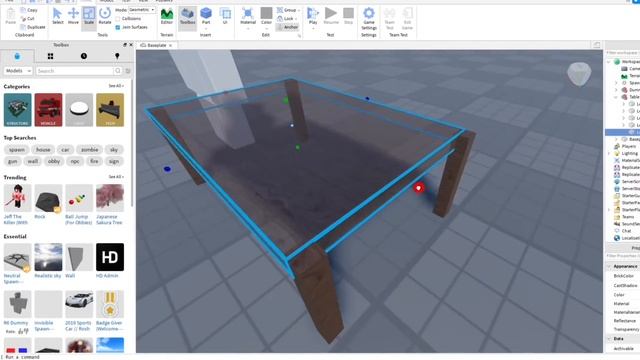Image resolution: width=640 pixels, height=360 pixels.
Task: Click the Resume test button
Action: [331, 16]
